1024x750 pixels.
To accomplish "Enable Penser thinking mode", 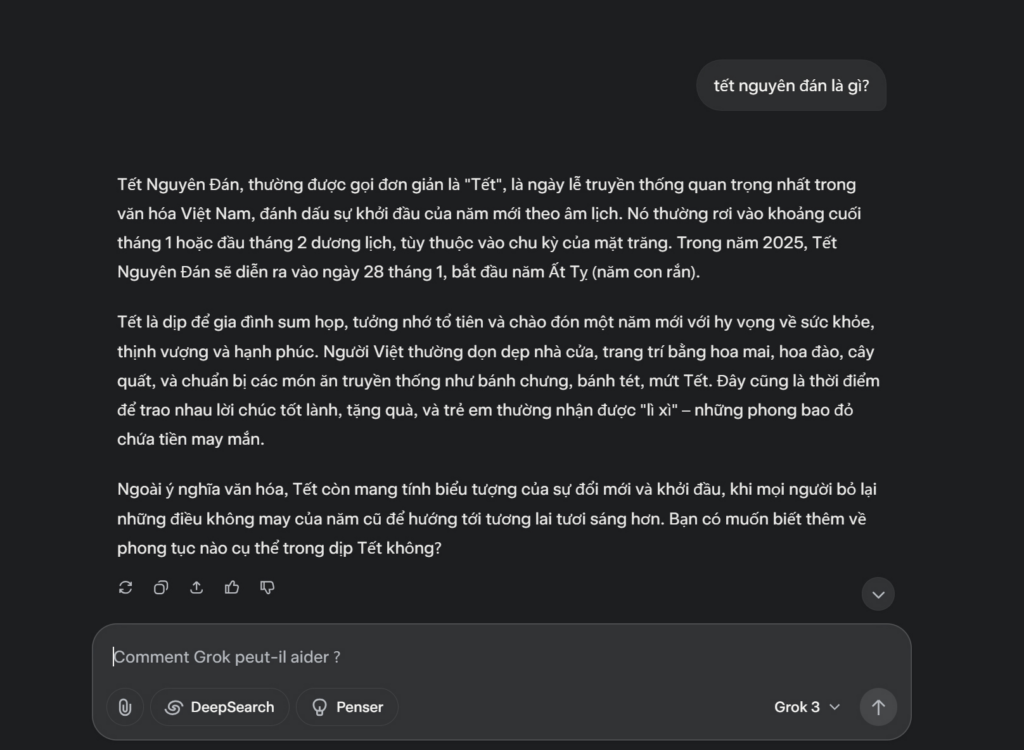I will point(347,707).
